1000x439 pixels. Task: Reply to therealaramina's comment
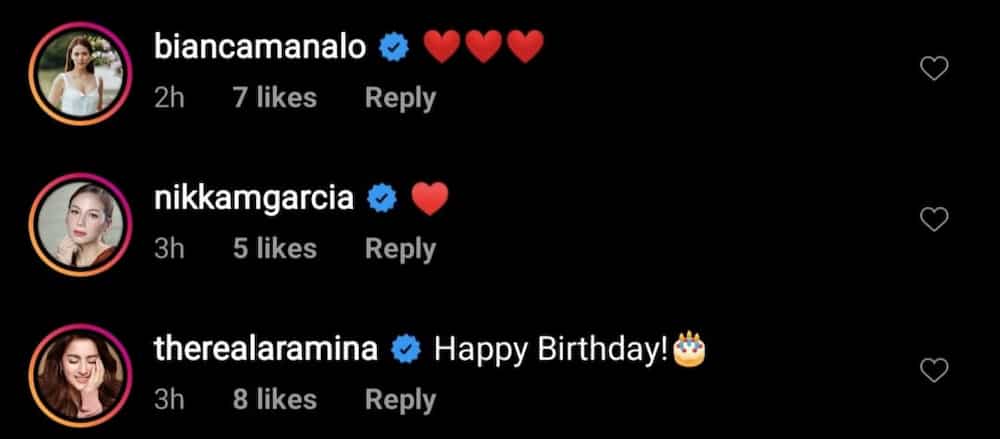(401, 400)
